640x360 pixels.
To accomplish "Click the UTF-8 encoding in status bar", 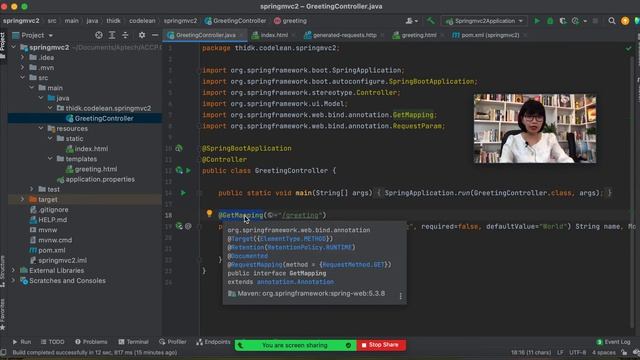I will [577, 352].
